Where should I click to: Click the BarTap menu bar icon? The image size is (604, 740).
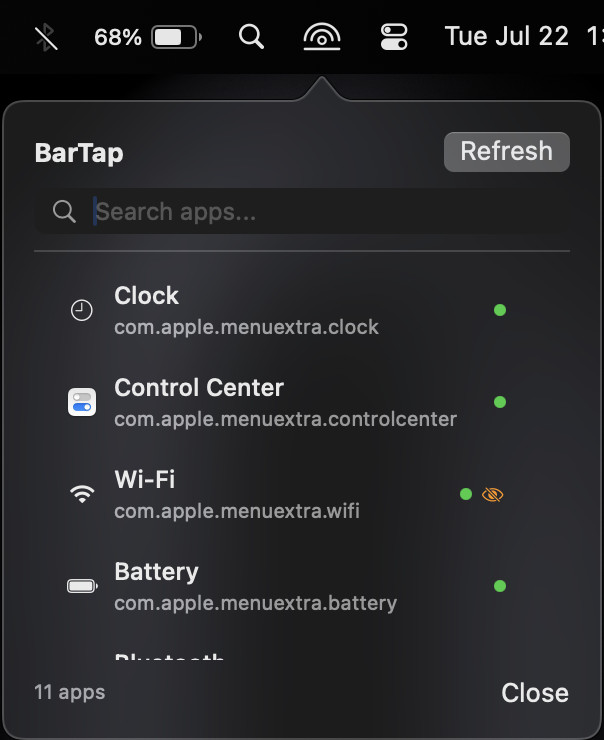(x=321, y=38)
